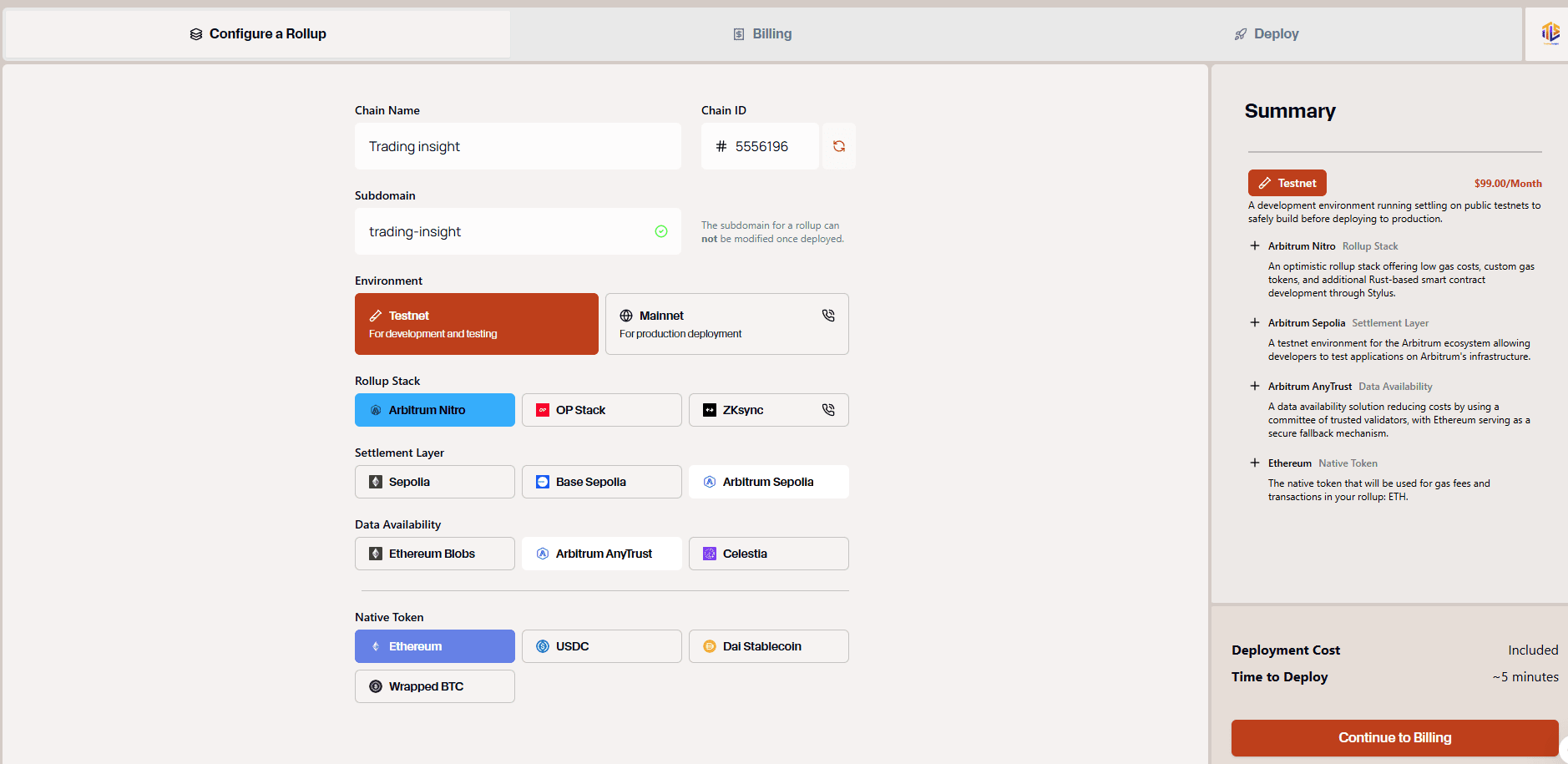Select Testnet environment option
Viewport: 1568px width, 764px height.
click(477, 324)
